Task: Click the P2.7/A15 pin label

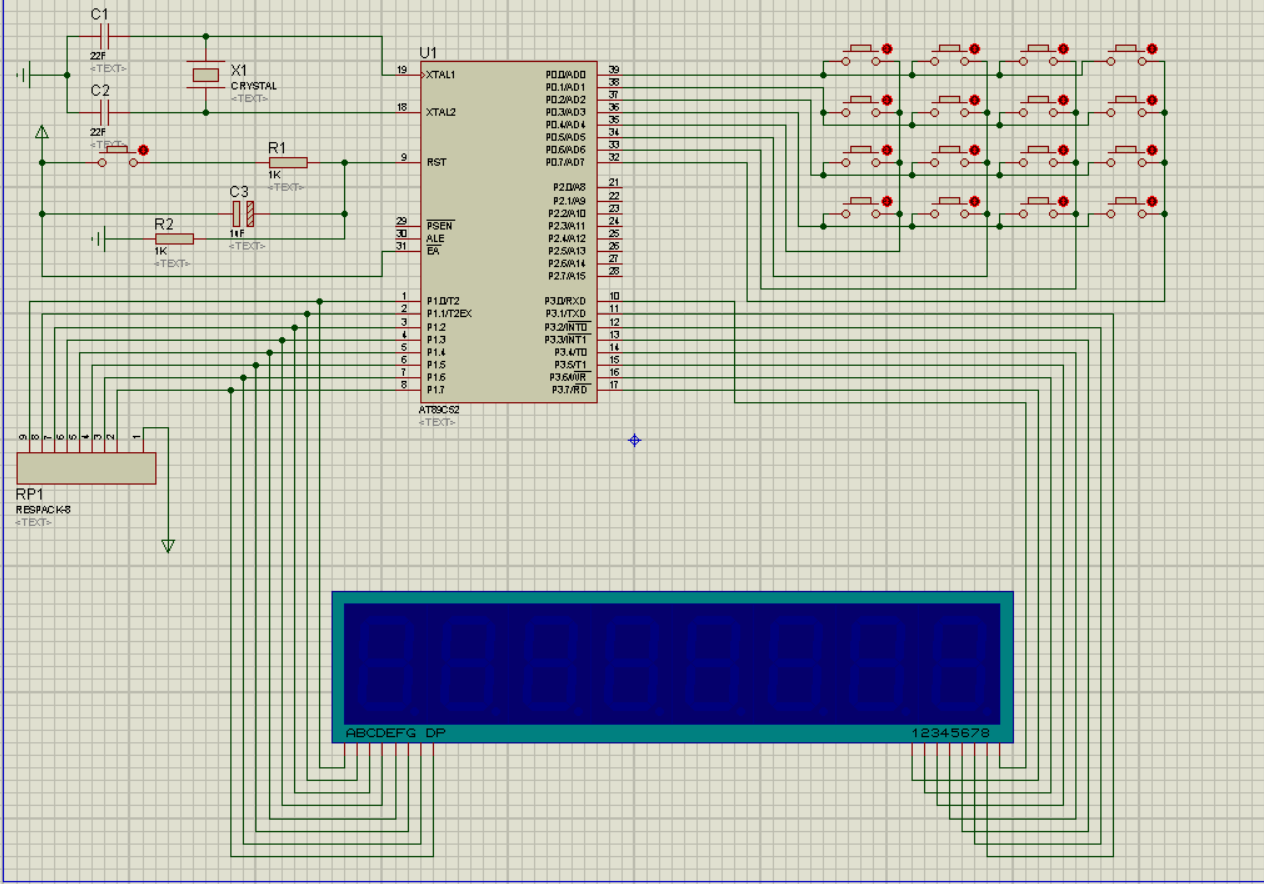Action: coord(566,276)
